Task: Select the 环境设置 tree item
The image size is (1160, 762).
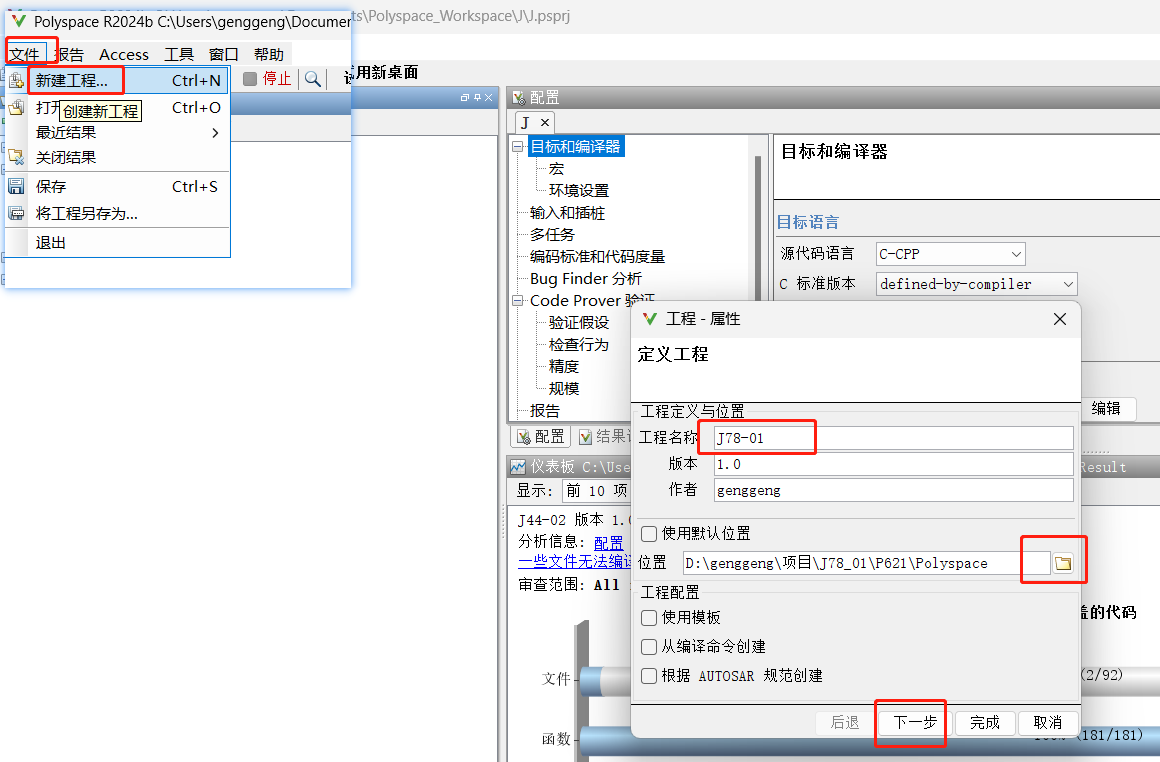Action: click(x=579, y=191)
